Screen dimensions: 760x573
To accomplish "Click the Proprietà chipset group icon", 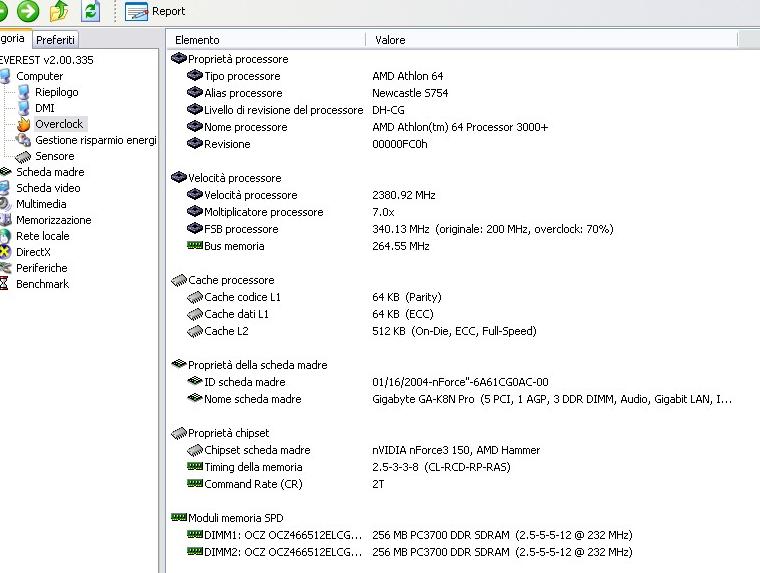I will click(179, 432).
